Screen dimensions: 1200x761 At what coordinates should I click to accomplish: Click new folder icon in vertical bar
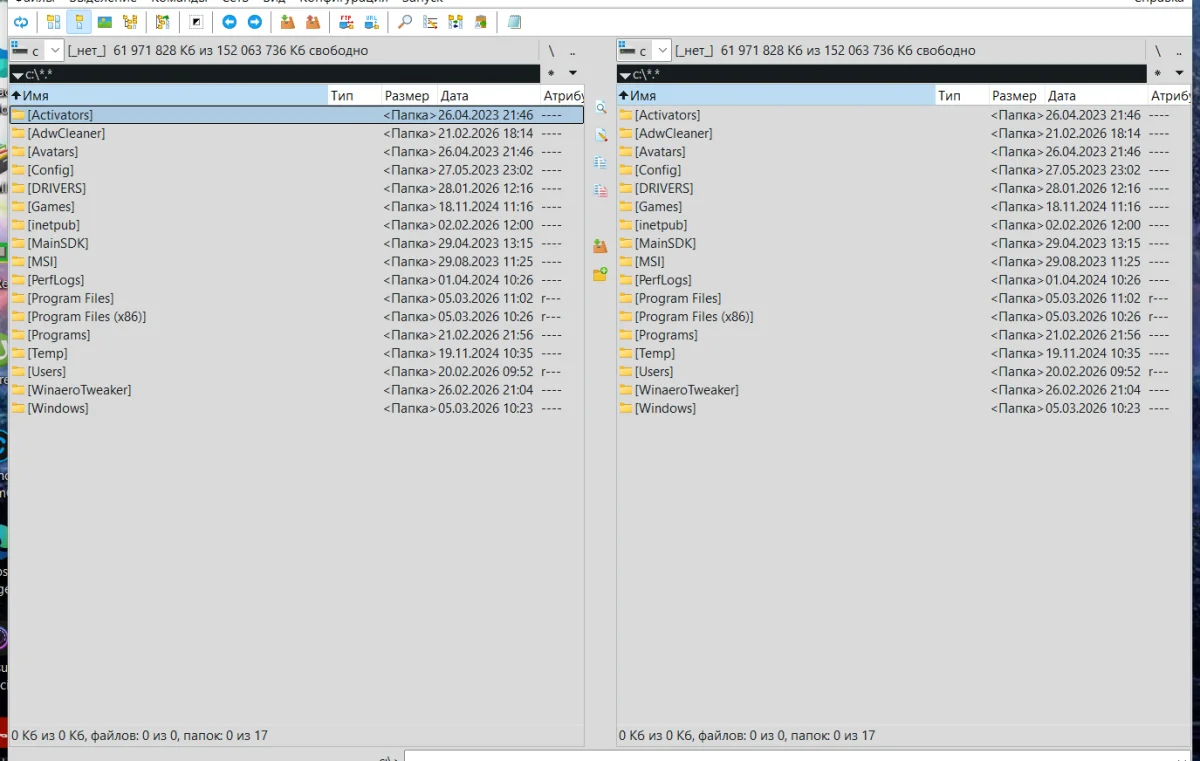(x=600, y=274)
